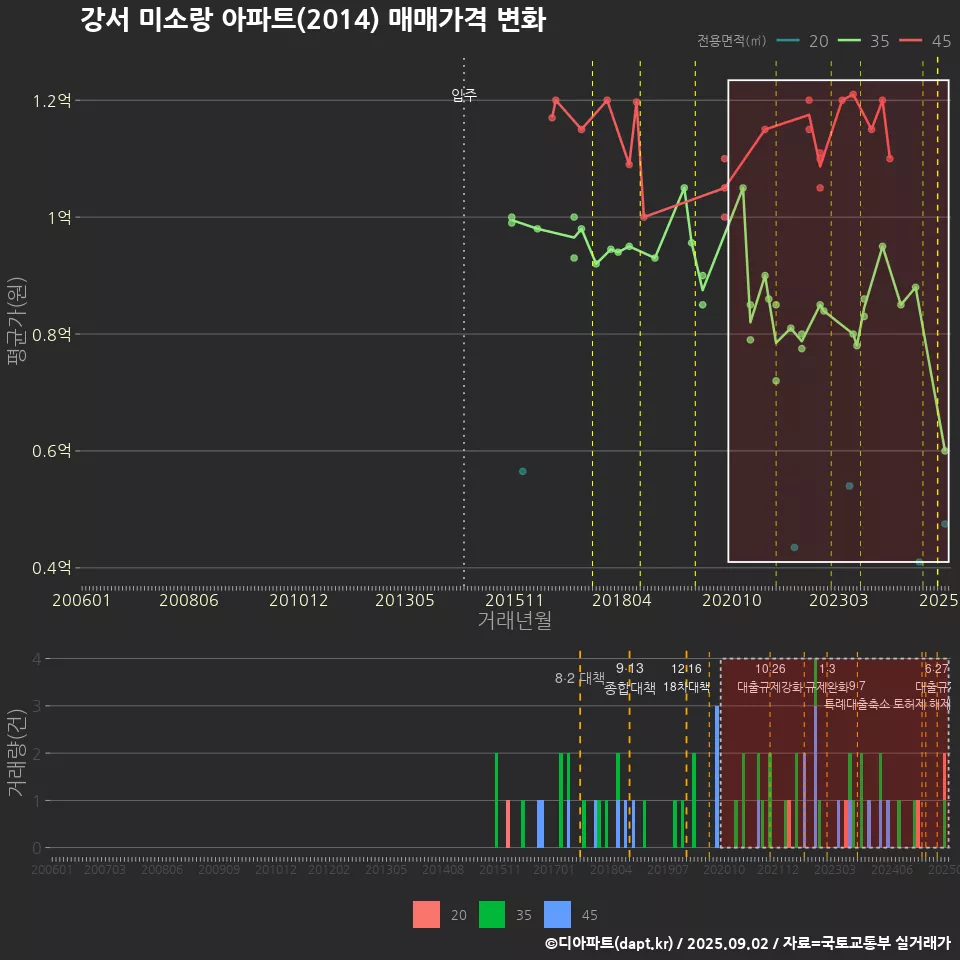Click '201804' on the price chart axis

coord(621,600)
